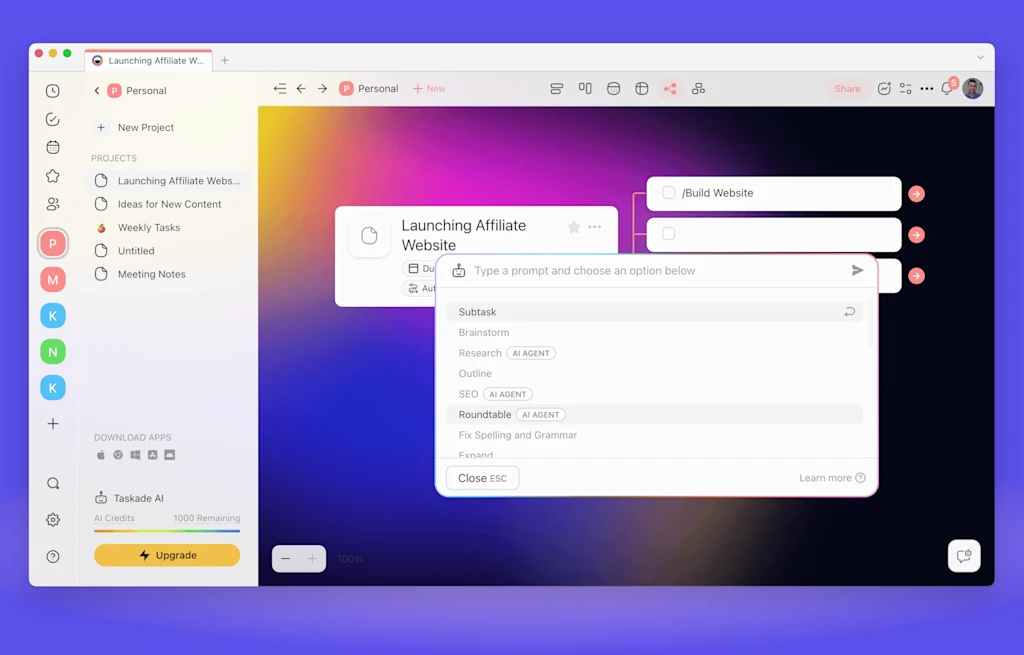Open search from the sidebar magnifier
Screen dimensions: 1024x655
53,483
